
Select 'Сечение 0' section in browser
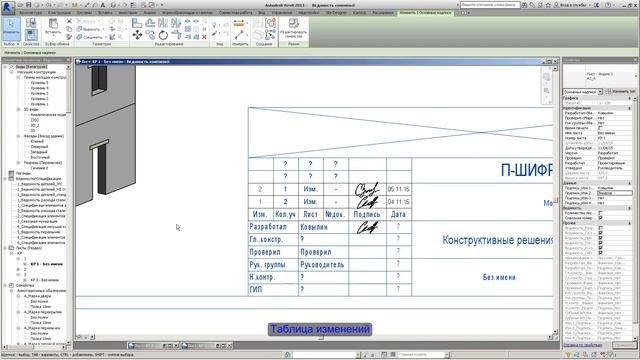[39, 168]
